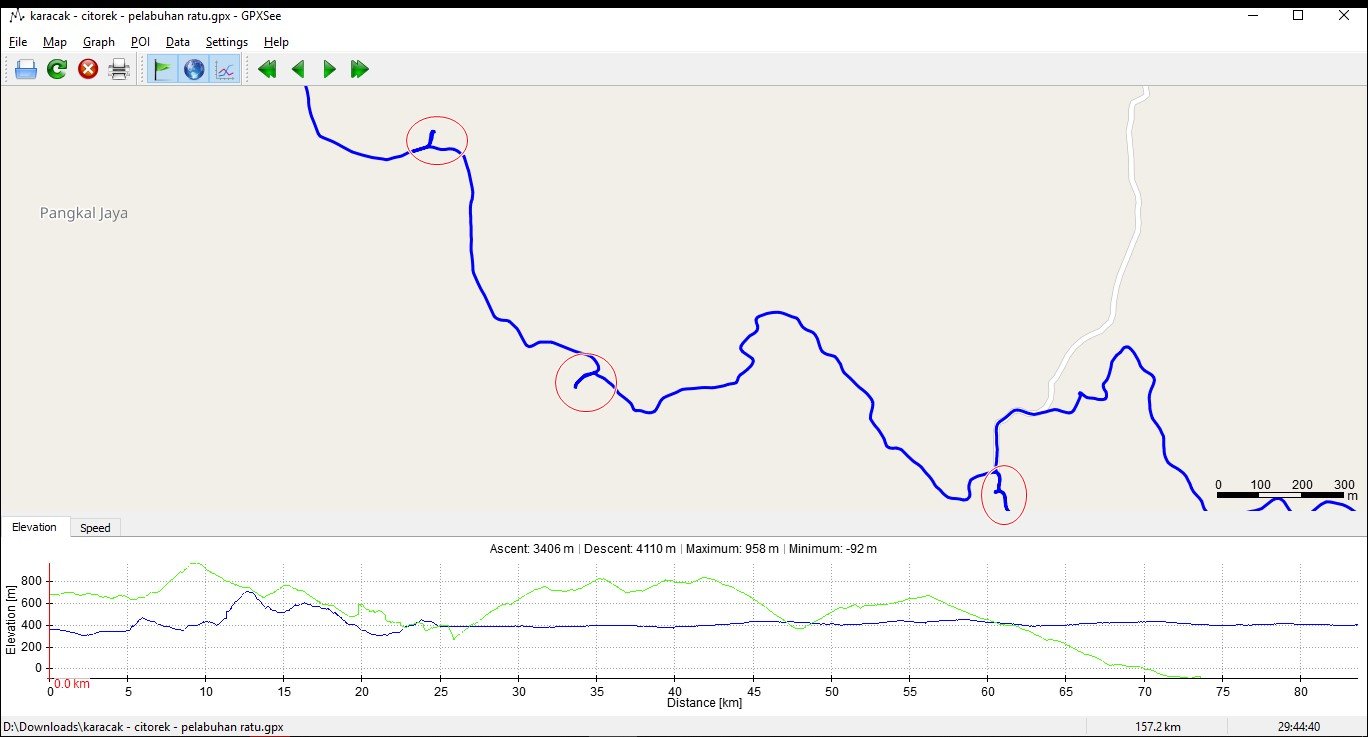Open the File menu
The height and width of the screenshot is (737, 1368).
(18, 42)
